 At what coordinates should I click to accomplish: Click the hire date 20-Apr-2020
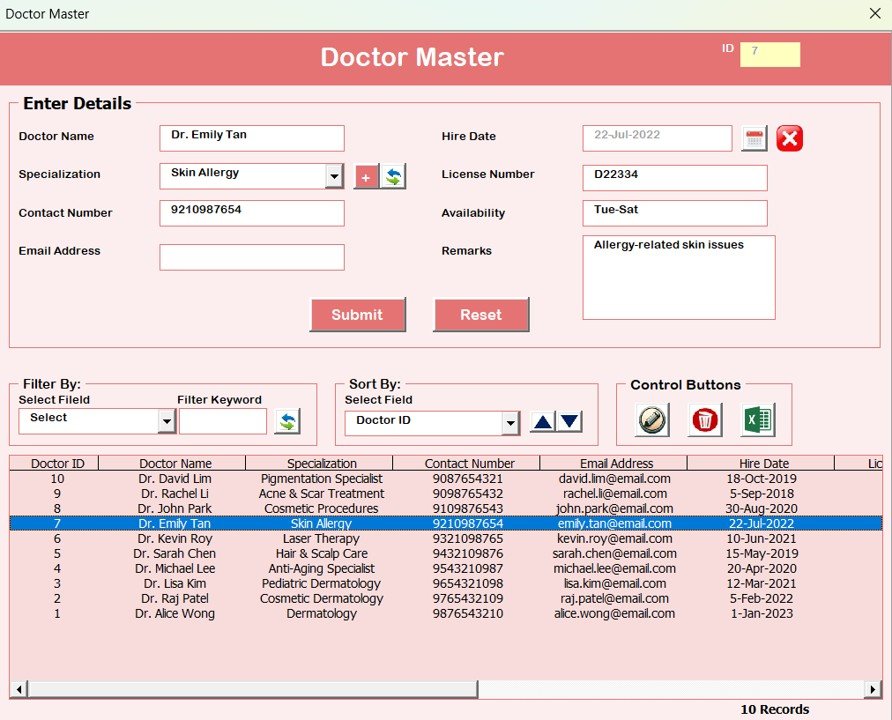coord(761,568)
